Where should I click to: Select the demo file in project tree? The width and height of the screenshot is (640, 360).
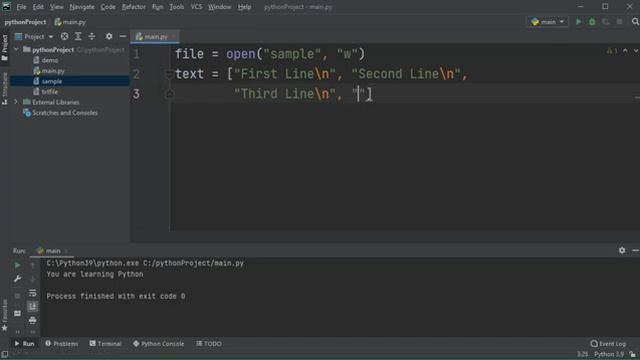[x=49, y=60]
